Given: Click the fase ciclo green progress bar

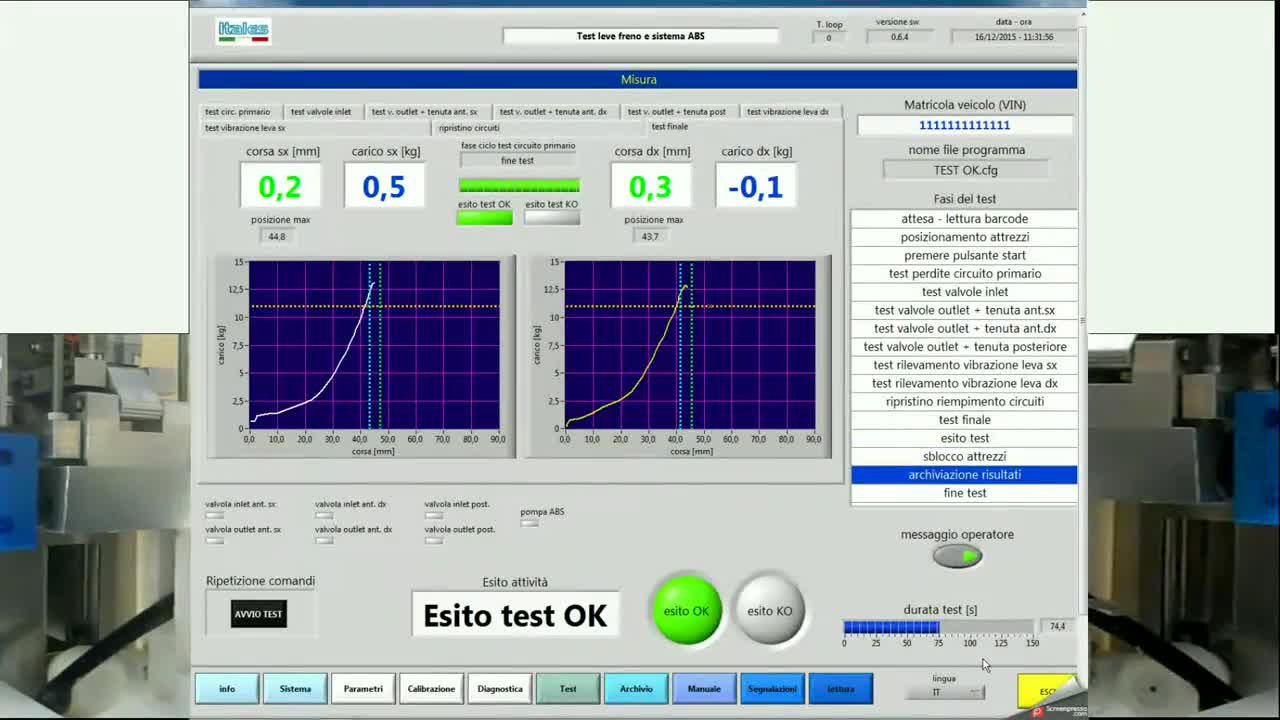Looking at the screenshot, I should [x=519, y=185].
